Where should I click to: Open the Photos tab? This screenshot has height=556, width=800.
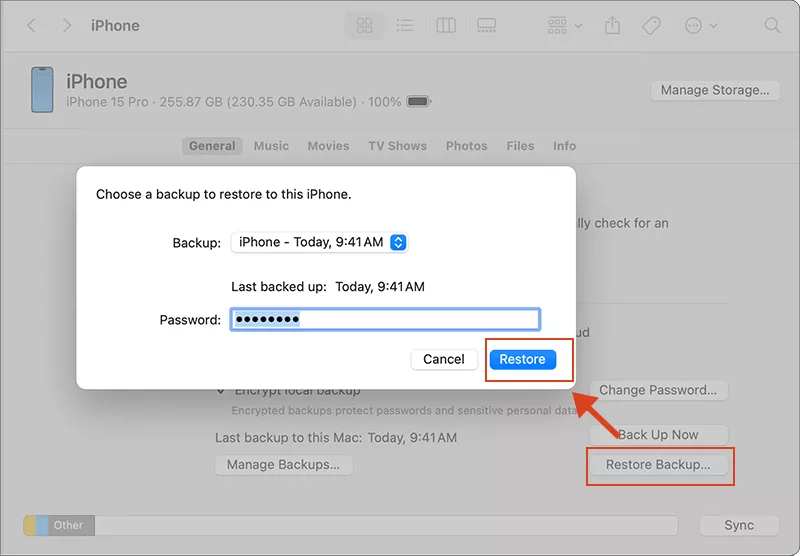pos(467,146)
